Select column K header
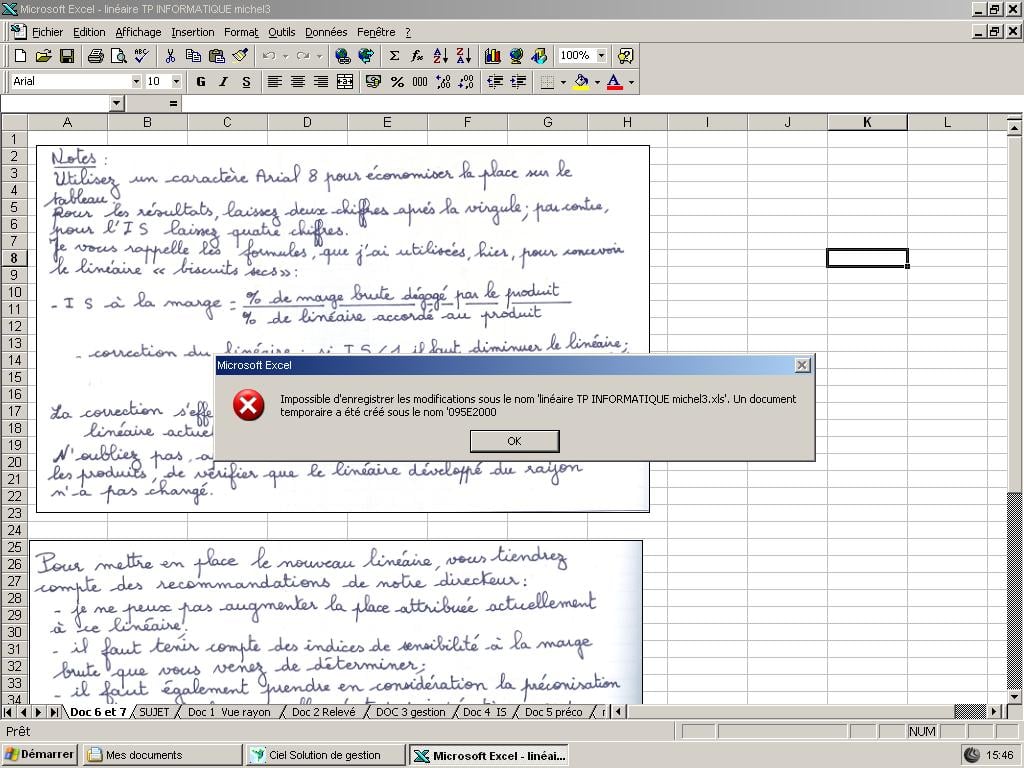Viewport: 1024px width, 768px height. pyautogui.click(x=867, y=122)
